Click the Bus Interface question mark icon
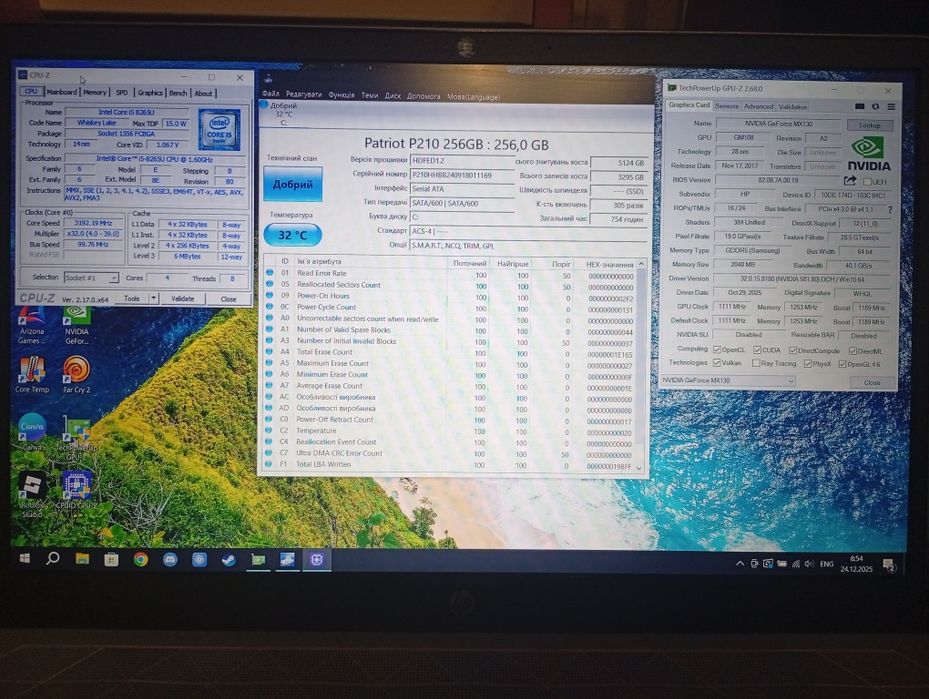 tap(890, 209)
